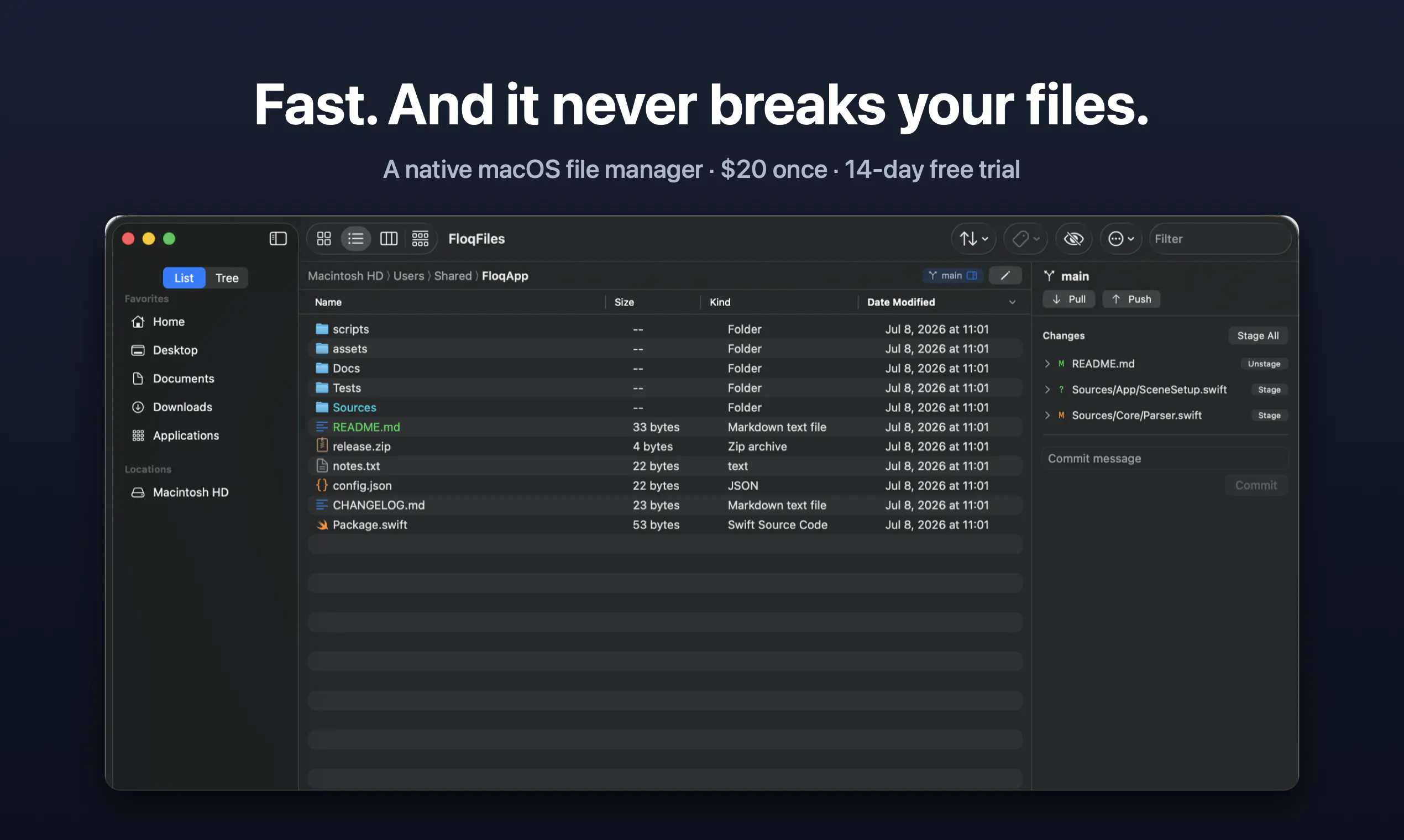Select 'Swift Source Code' kind cell
The width and height of the screenshot is (1404, 840).
(x=777, y=524)
